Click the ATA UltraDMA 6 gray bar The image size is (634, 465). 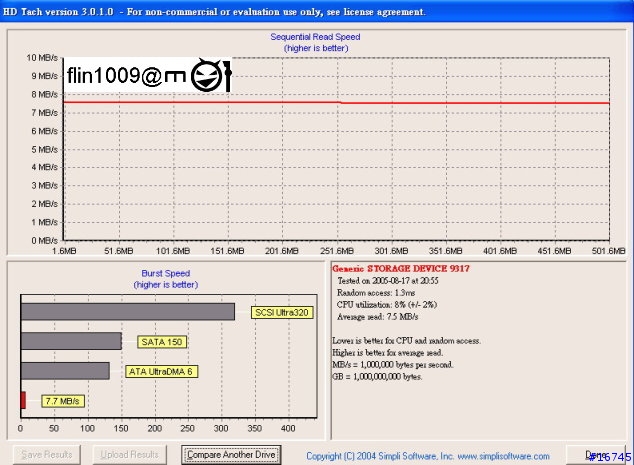(65, 371)
